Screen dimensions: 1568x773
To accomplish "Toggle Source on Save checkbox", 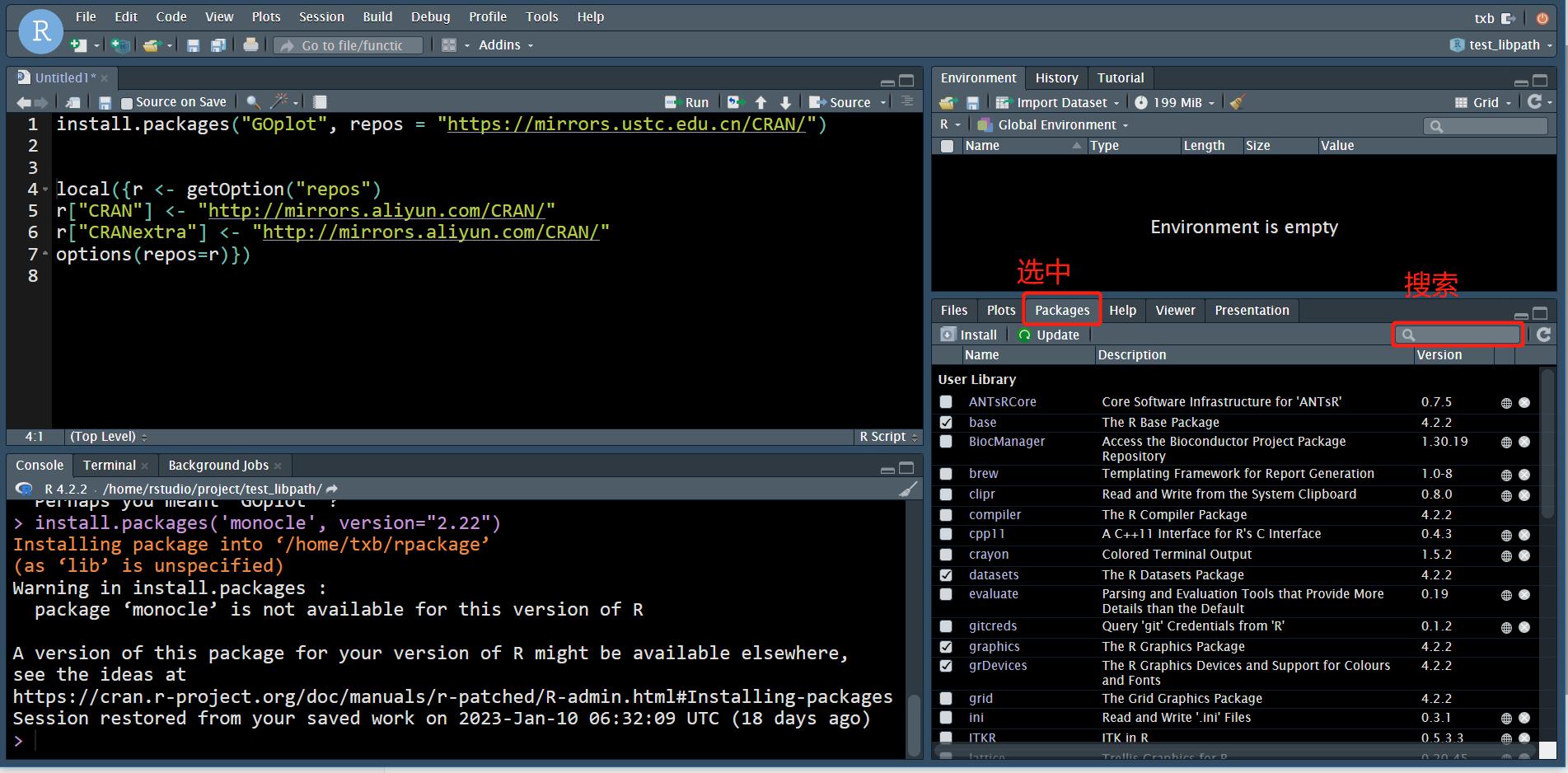I will pyautogui.click(x=127, y=103).
